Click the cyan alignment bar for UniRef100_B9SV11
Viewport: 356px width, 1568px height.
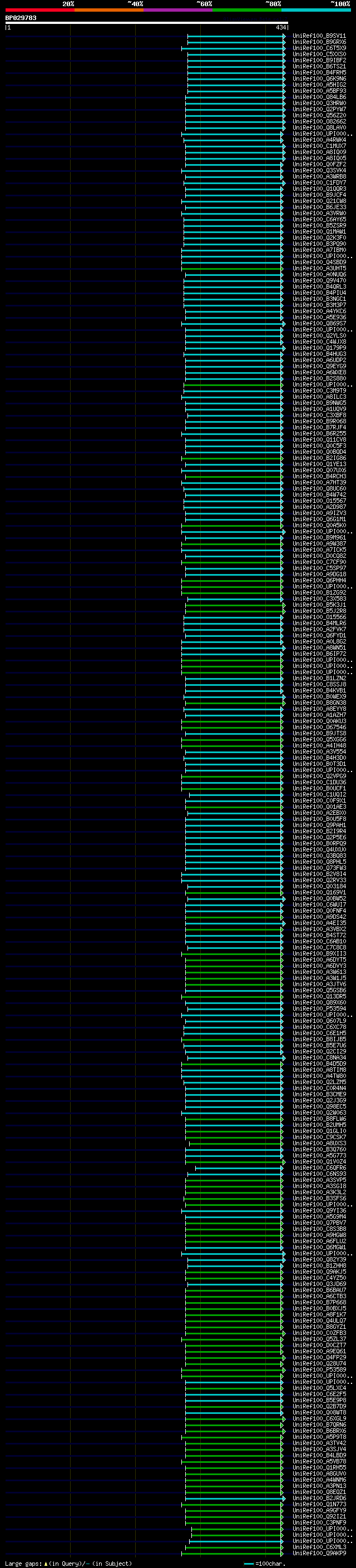236,36
